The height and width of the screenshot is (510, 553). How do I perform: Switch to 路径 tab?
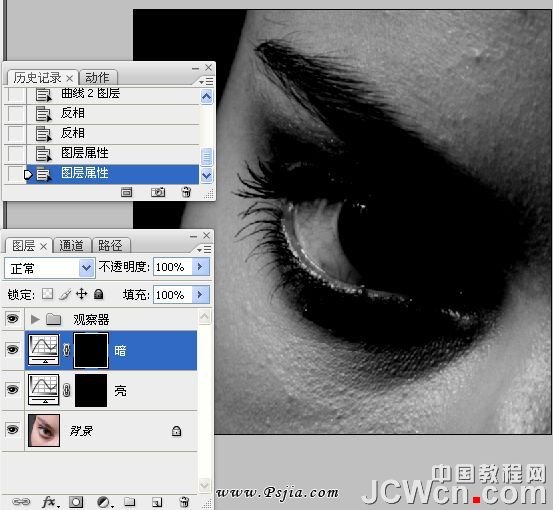(x=110, y=245)
